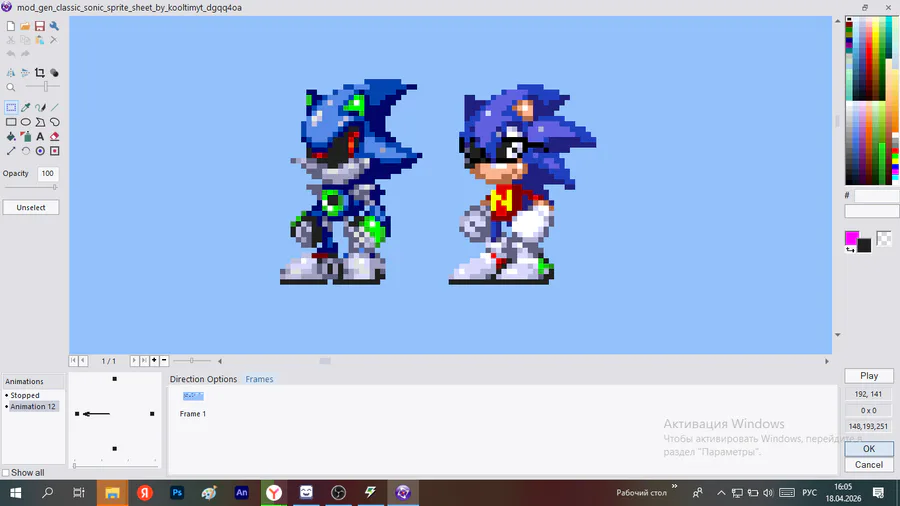Click the Play button
Viewport: 900px width, 506px height.
(x=869, y=376)
